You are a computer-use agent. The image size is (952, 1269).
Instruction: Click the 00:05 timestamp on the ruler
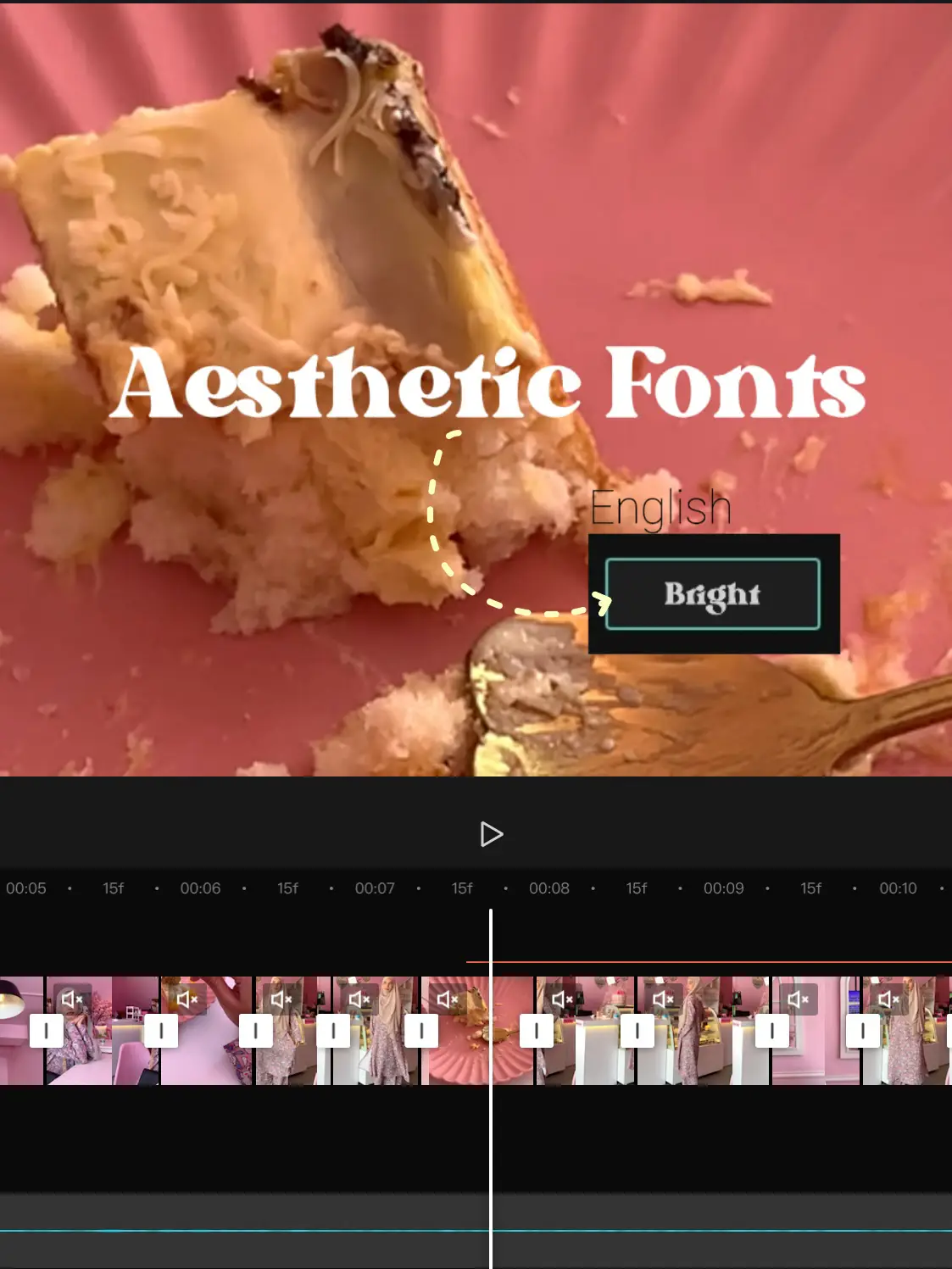click(x=28, y=888)
